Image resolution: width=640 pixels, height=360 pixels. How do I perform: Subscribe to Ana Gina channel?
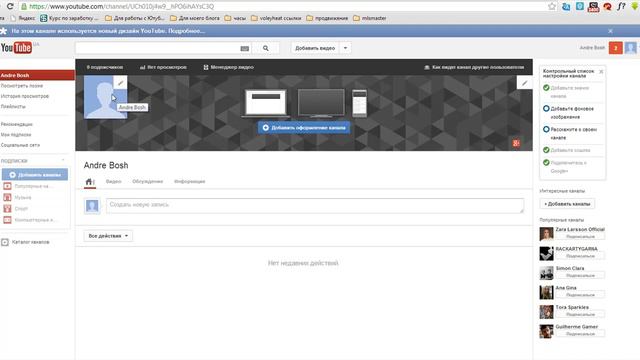pos(580,295)
